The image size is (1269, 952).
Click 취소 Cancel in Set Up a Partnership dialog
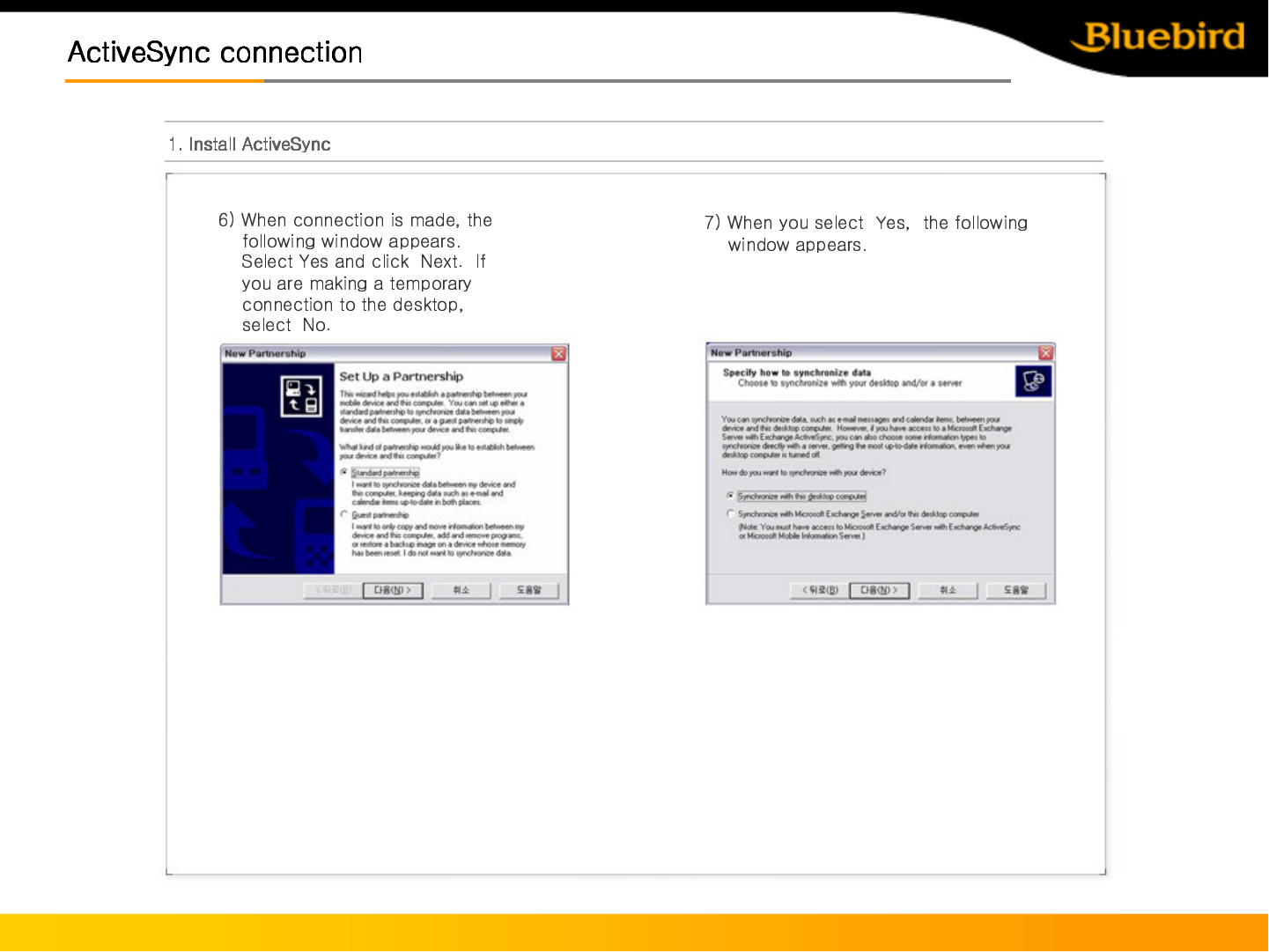tap(461, 590)
